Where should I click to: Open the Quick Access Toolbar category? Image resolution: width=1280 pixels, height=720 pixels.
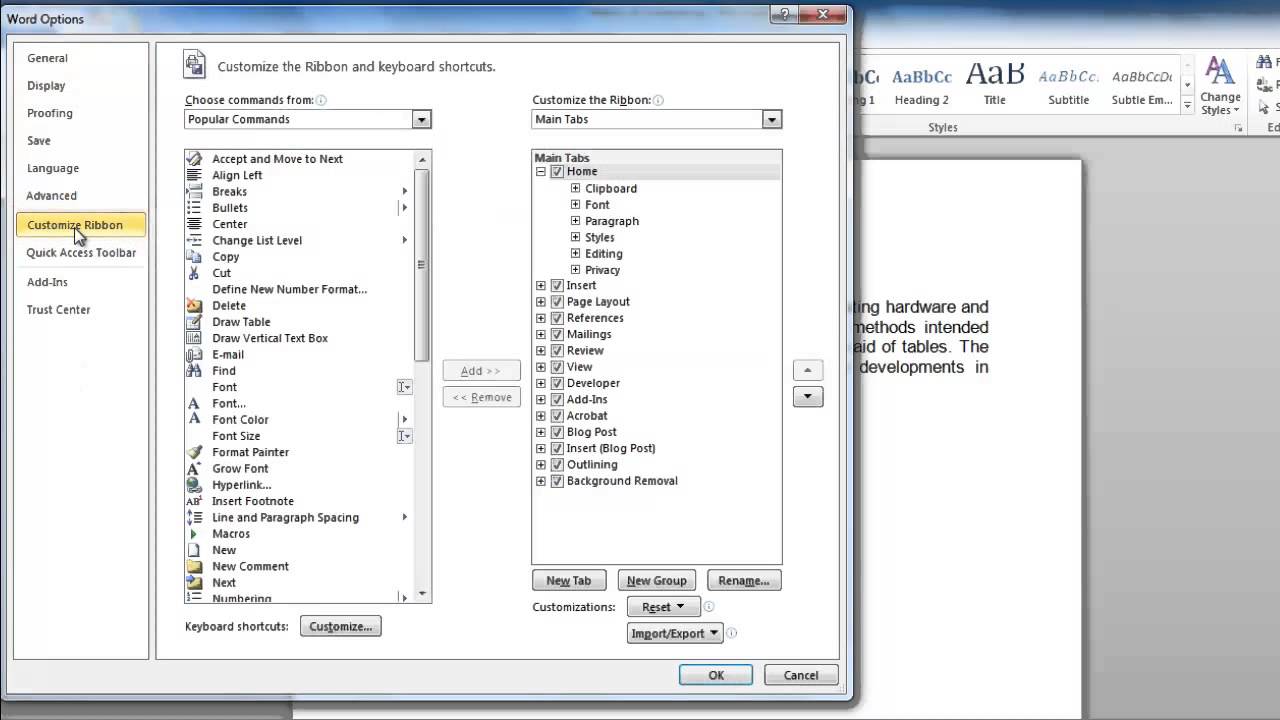[x=81, y=253]
